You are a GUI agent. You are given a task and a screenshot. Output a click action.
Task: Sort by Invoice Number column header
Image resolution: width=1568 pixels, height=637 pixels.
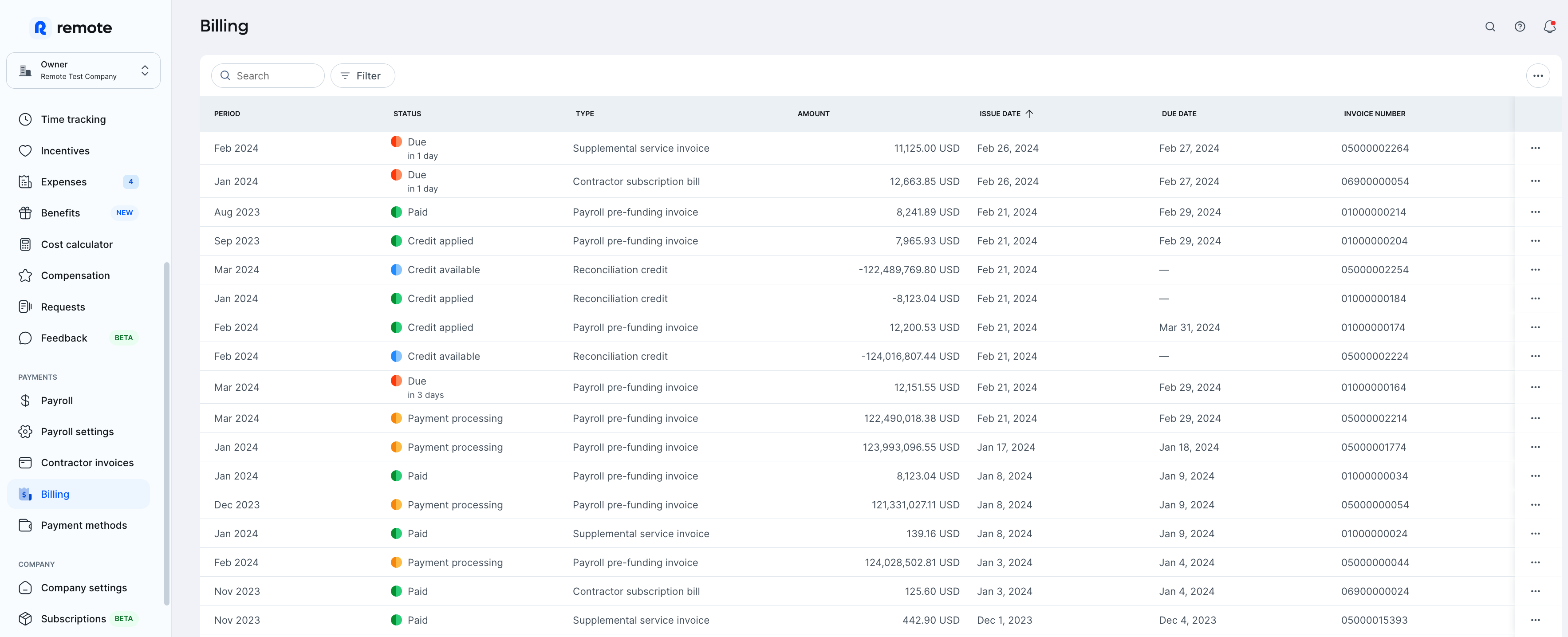1374,114
